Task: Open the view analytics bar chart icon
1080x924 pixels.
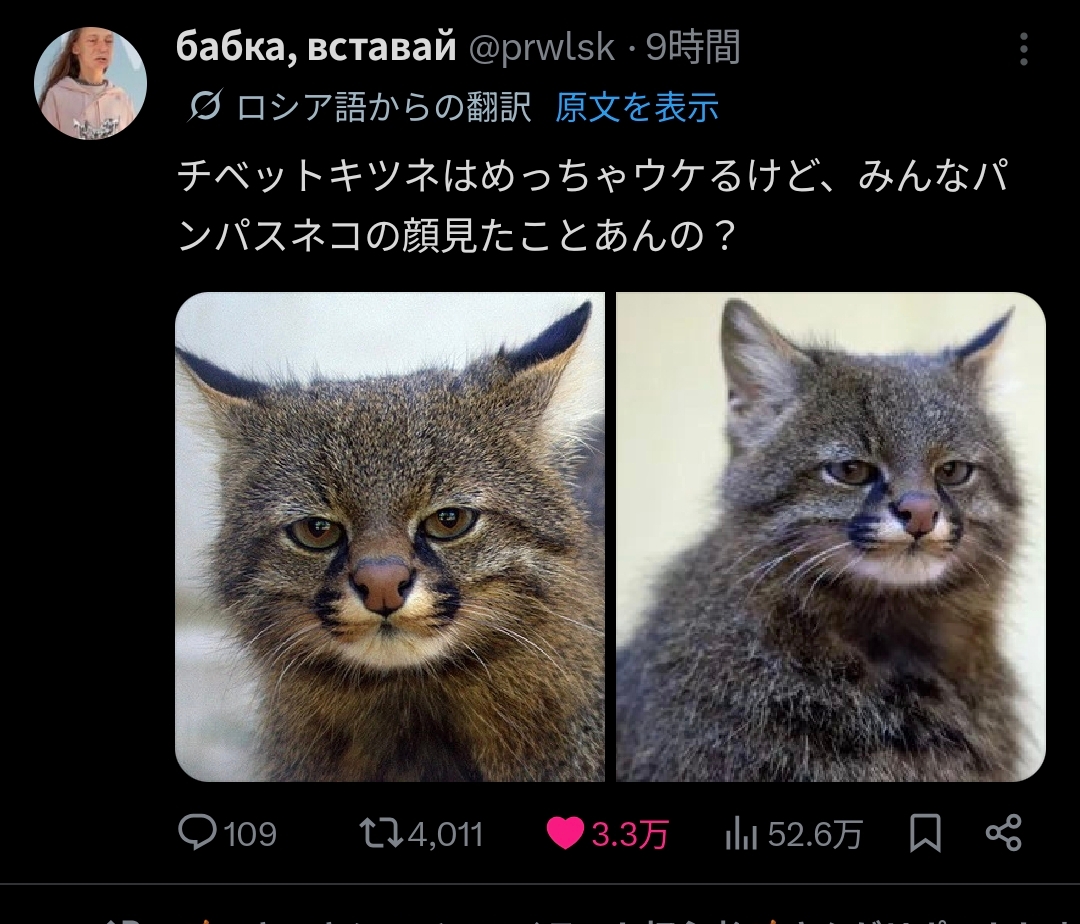Action: pos(740,833)
